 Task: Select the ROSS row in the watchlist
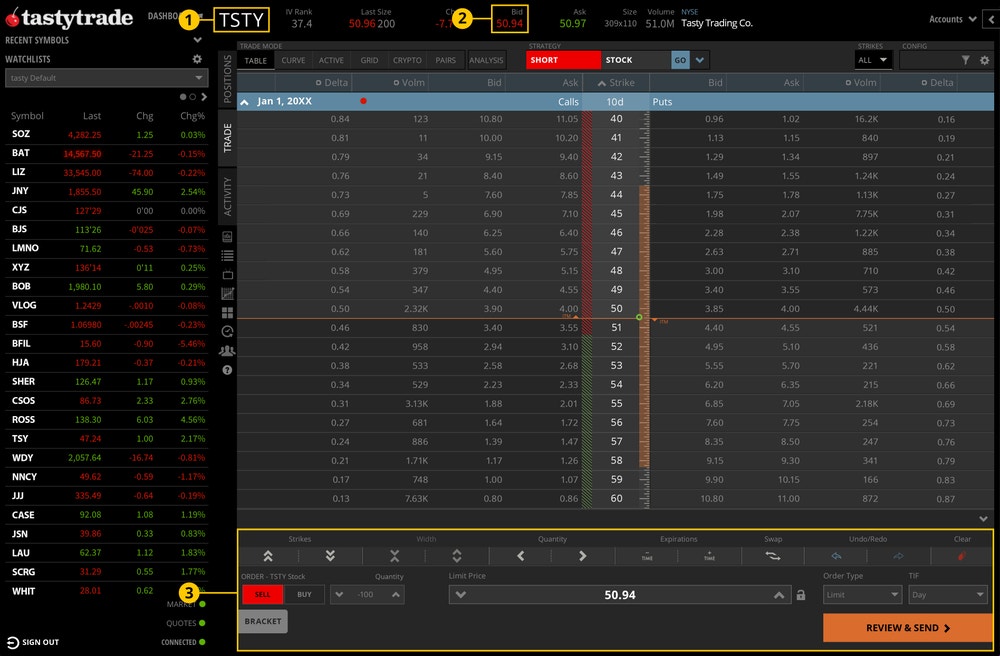click(x=107, y=419)
